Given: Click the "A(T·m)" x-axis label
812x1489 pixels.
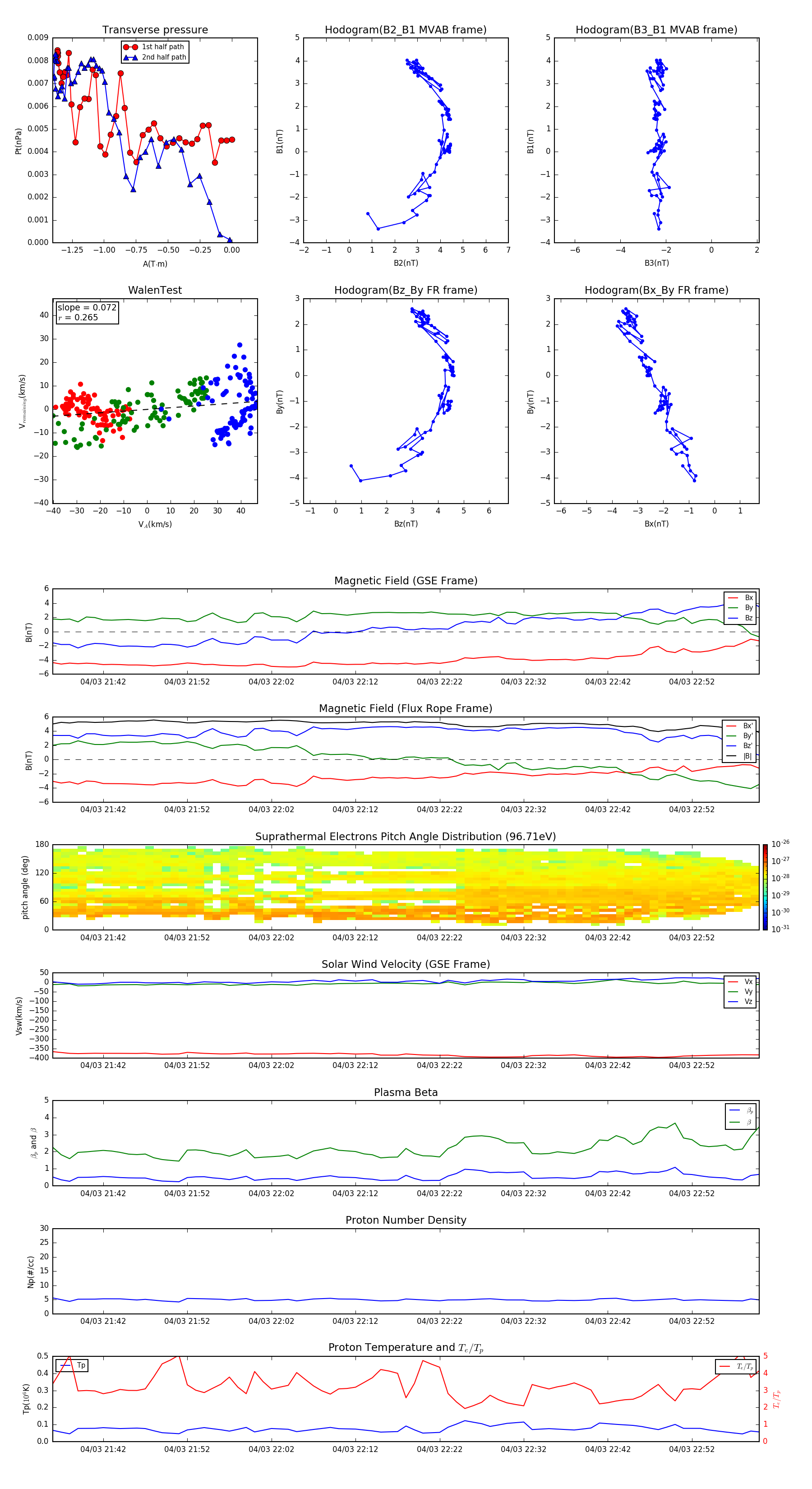Looking at the screenshot, I should point(155,264).
